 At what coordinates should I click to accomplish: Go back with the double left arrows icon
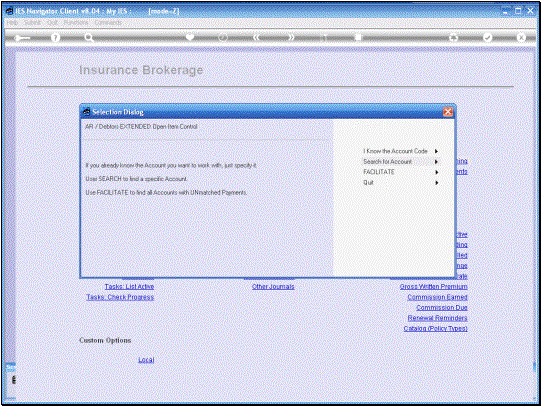coord(256,37)
